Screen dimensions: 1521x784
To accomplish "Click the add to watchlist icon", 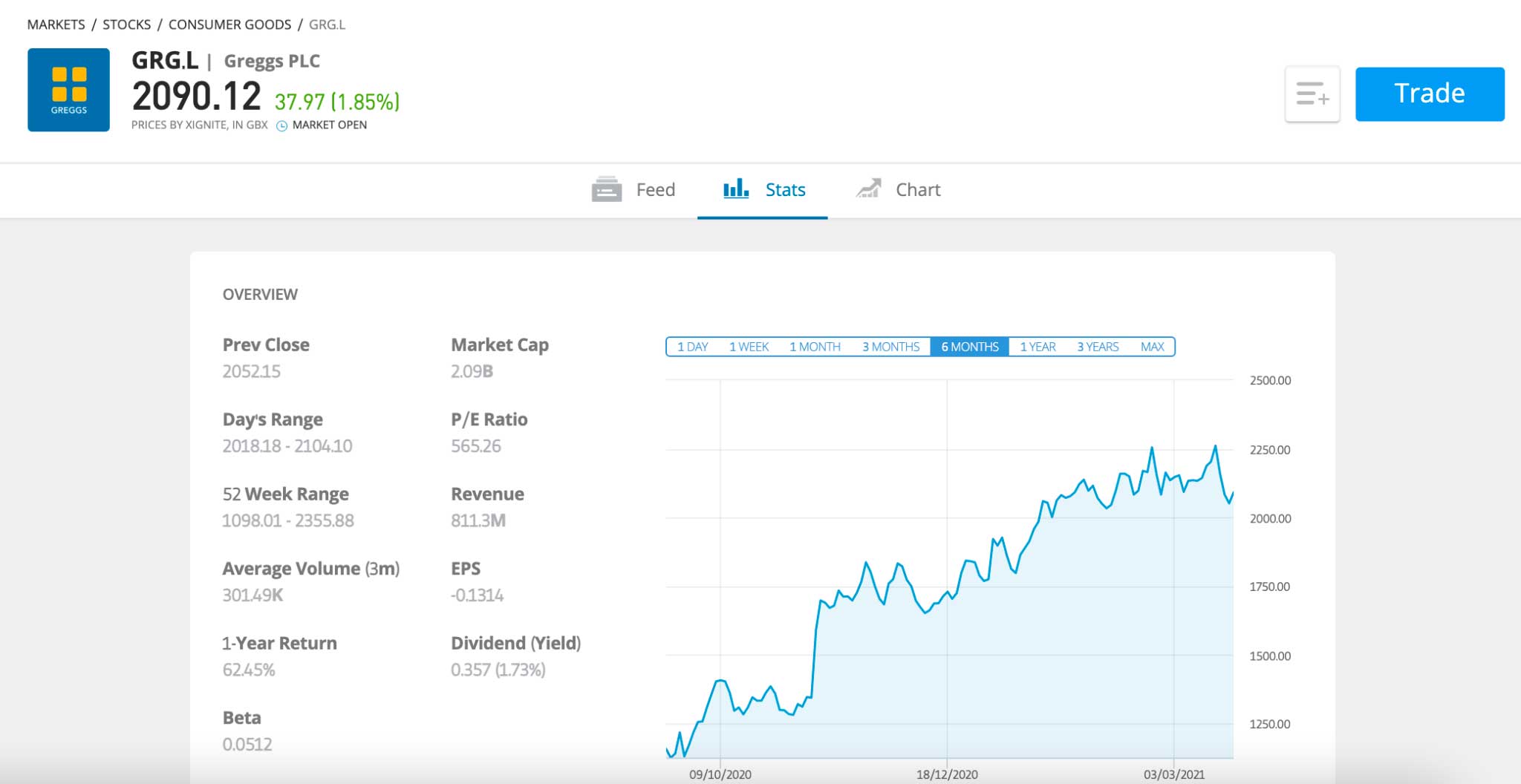I will point(1312,94).
